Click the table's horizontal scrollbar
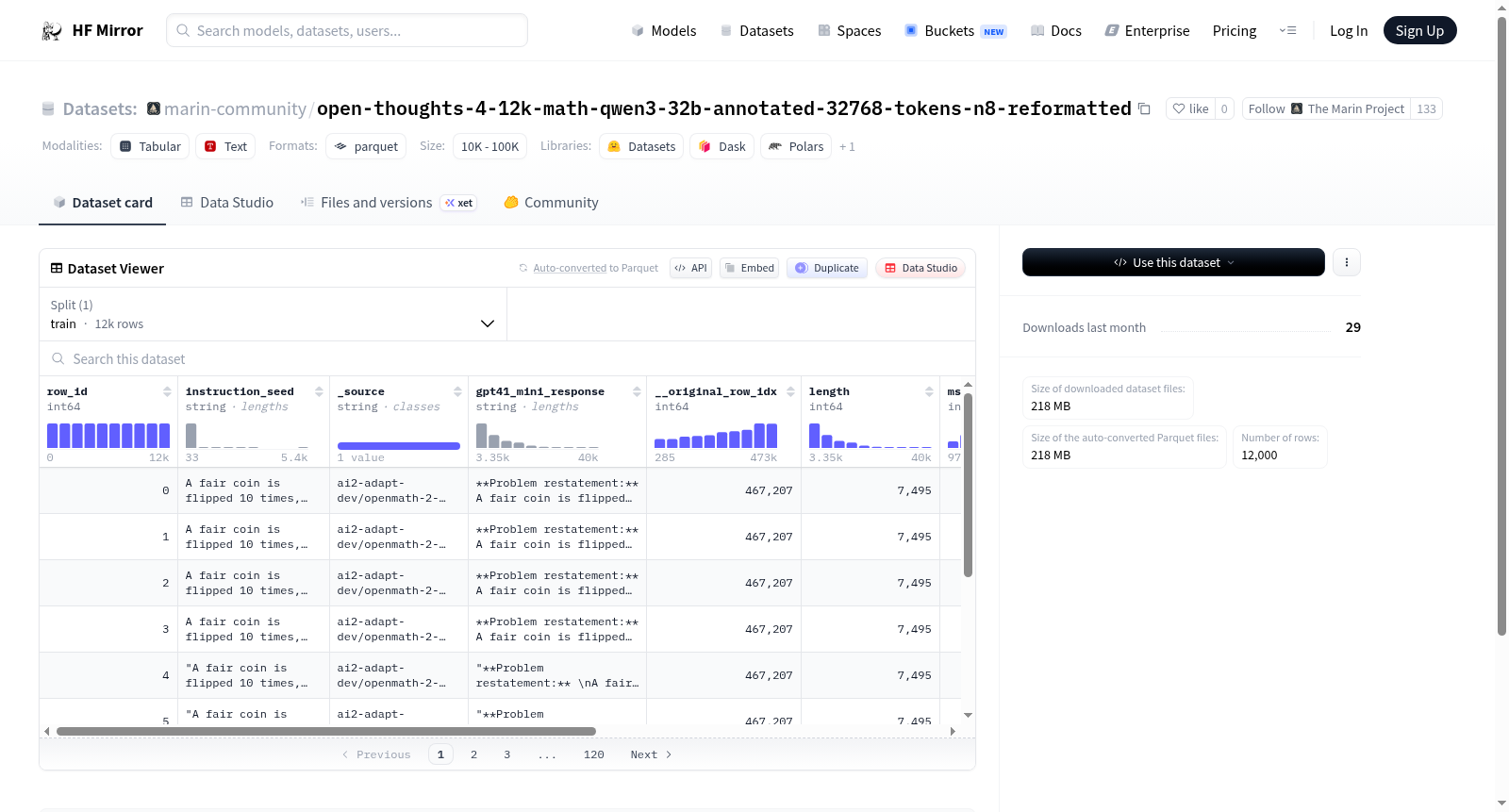This screenshot has height=812, width=1509. (326, 731)
